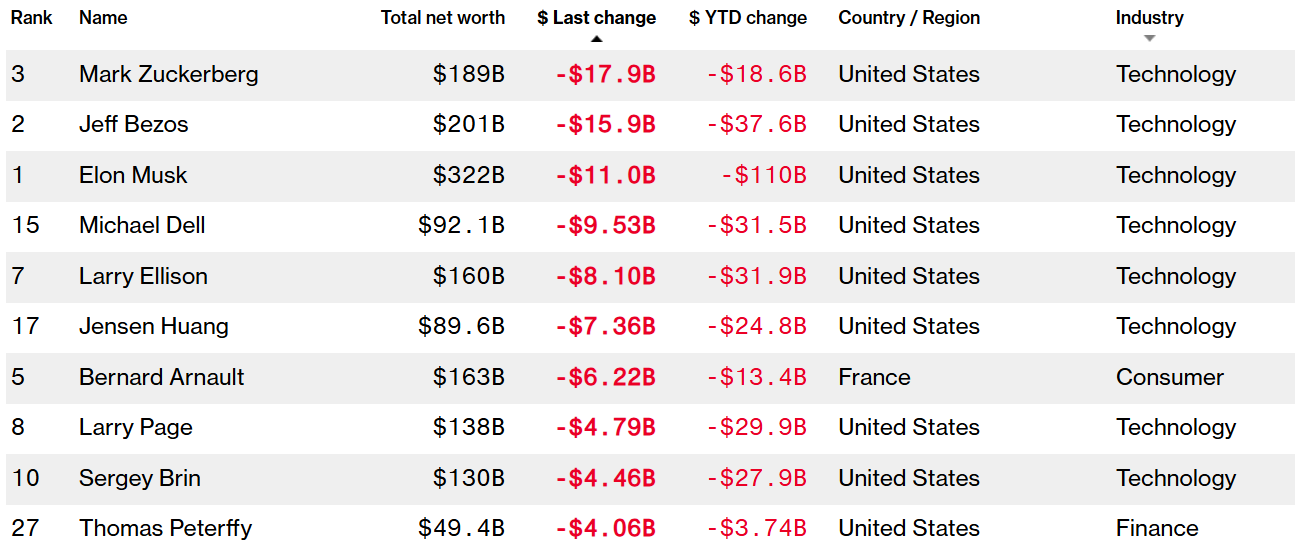Click the Industry column header label
Image resolution: width=1295 pixels, height=548 pixels.
[x=1149, y=18]
